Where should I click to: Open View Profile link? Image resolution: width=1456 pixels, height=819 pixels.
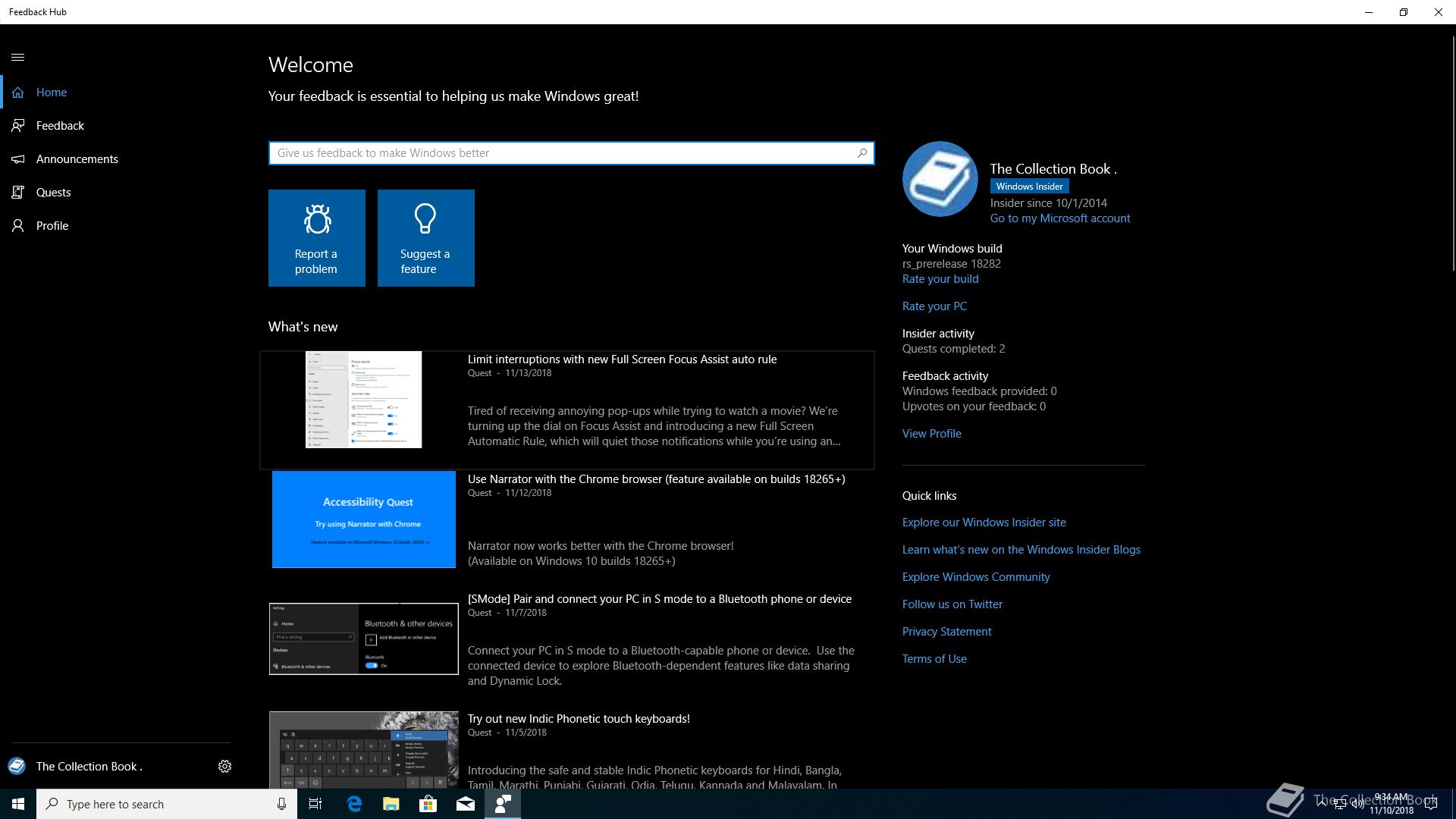tap(932, 434)
